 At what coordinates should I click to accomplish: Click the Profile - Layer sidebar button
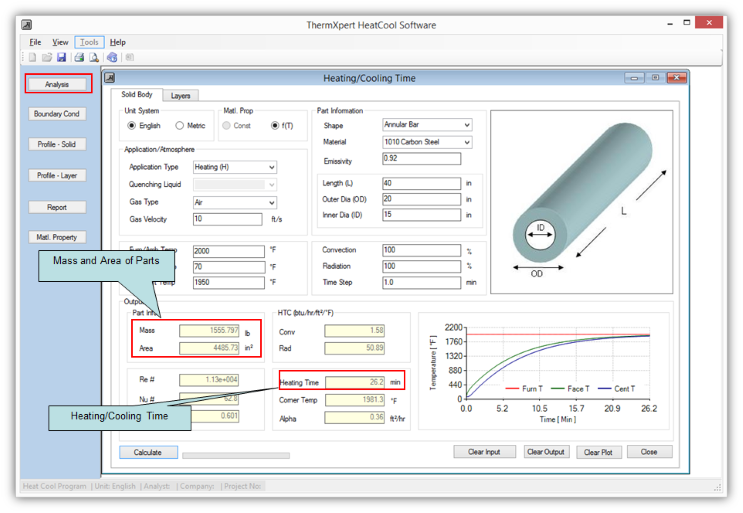(57, 175)
